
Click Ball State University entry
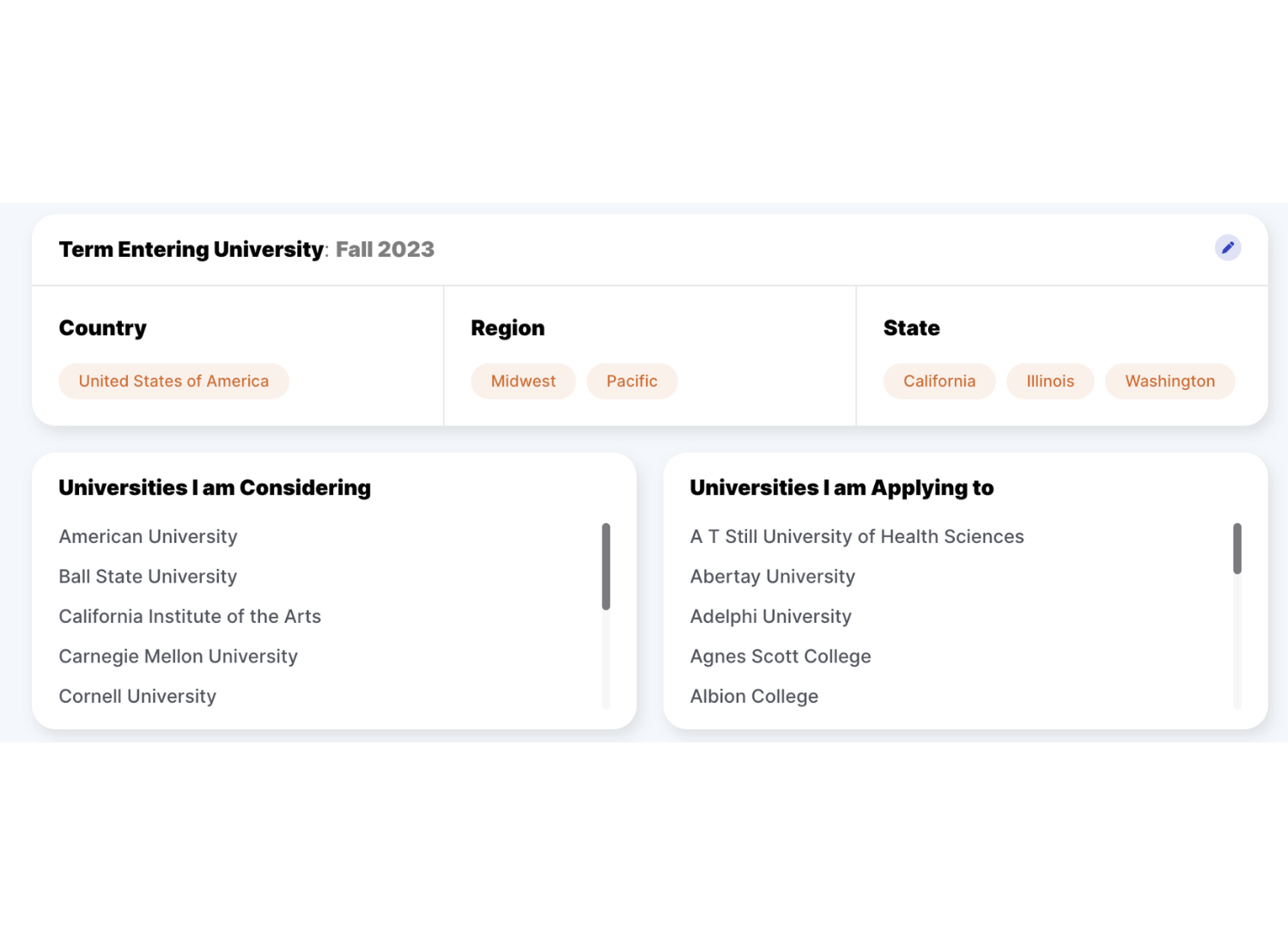(x=148, y=576)
